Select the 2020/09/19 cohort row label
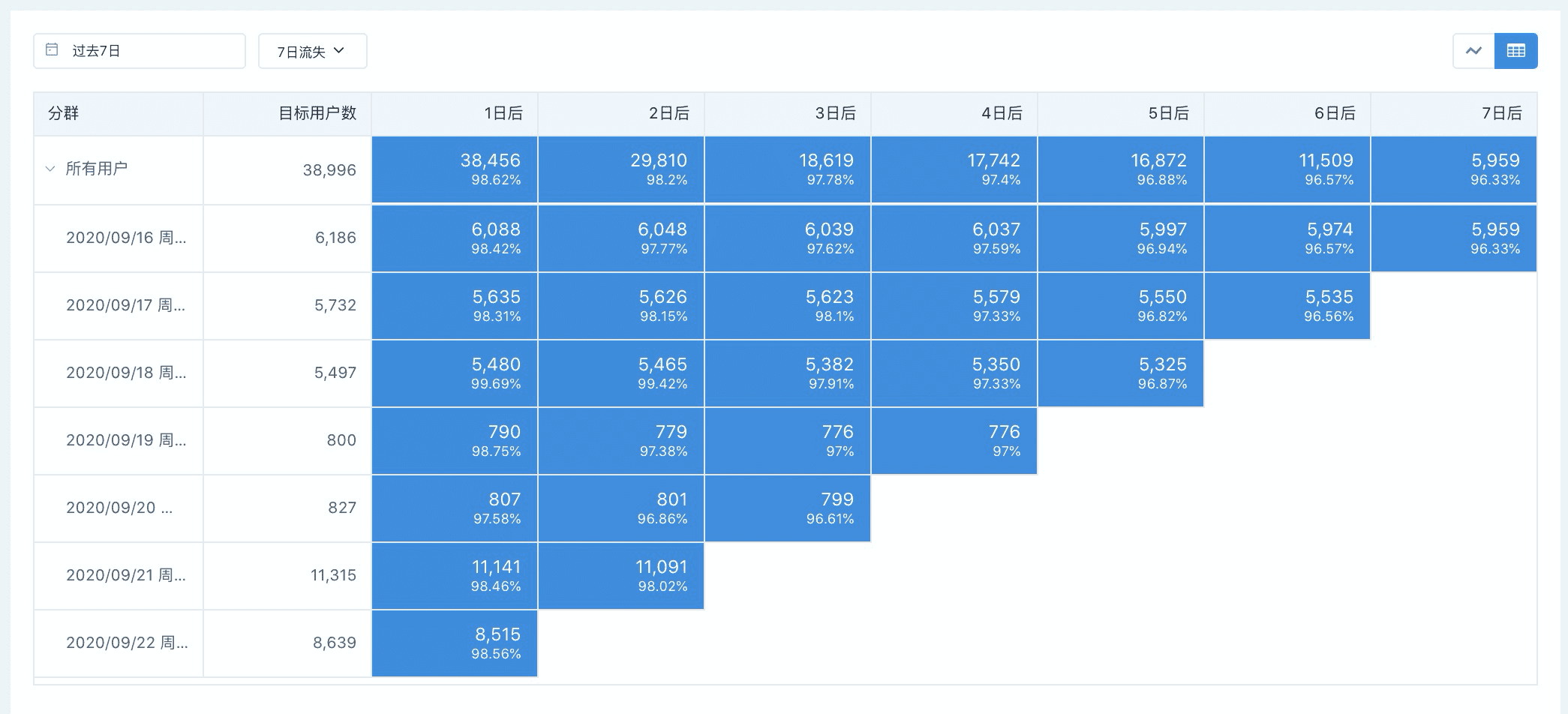1568x714 pixels. point(126,440)
